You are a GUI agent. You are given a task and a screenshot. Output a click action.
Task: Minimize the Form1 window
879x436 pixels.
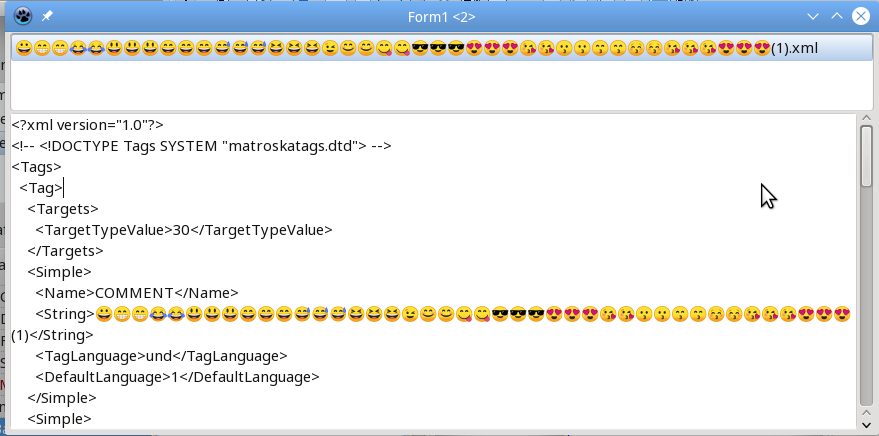click(813, 16)
